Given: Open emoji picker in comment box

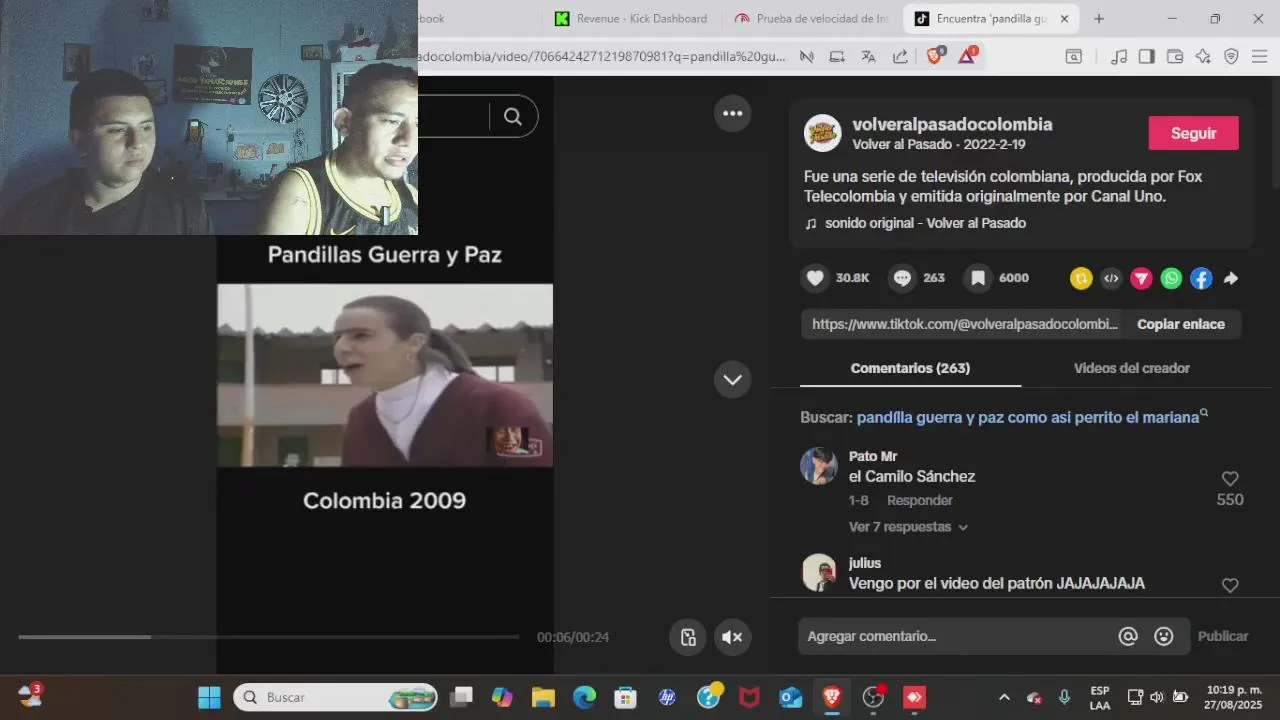Looking at the screenshot, I should [1163, 636].
